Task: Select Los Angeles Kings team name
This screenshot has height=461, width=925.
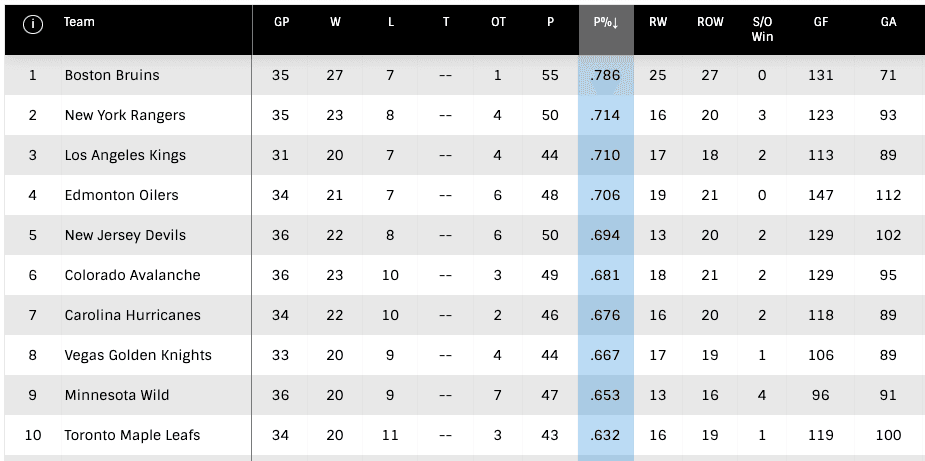Action: pos(125,155)
